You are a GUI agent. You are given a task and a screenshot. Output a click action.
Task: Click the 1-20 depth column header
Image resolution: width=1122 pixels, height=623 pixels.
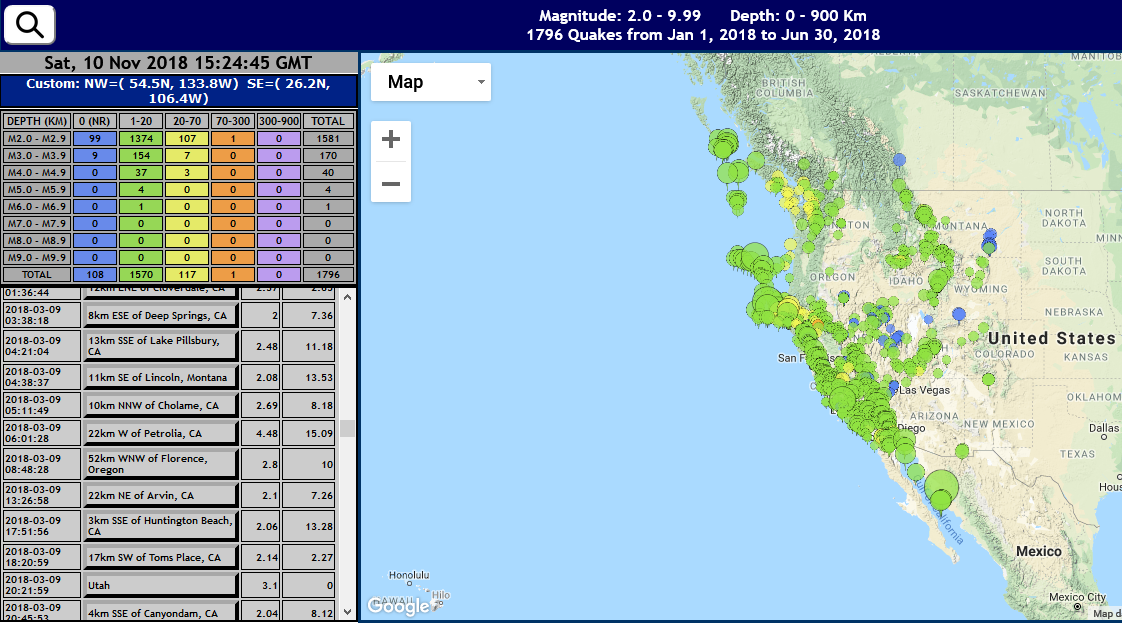142,121
